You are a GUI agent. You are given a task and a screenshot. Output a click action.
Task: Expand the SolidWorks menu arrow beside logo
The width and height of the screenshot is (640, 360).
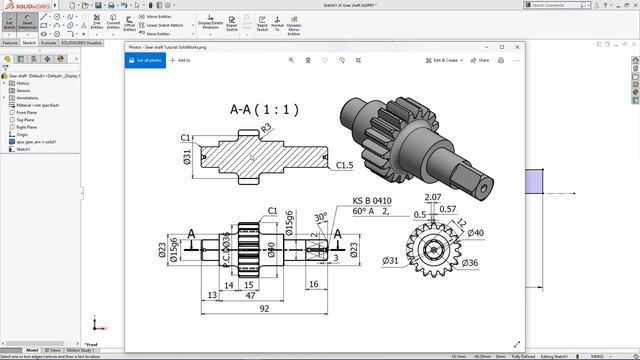coord(55,5)
